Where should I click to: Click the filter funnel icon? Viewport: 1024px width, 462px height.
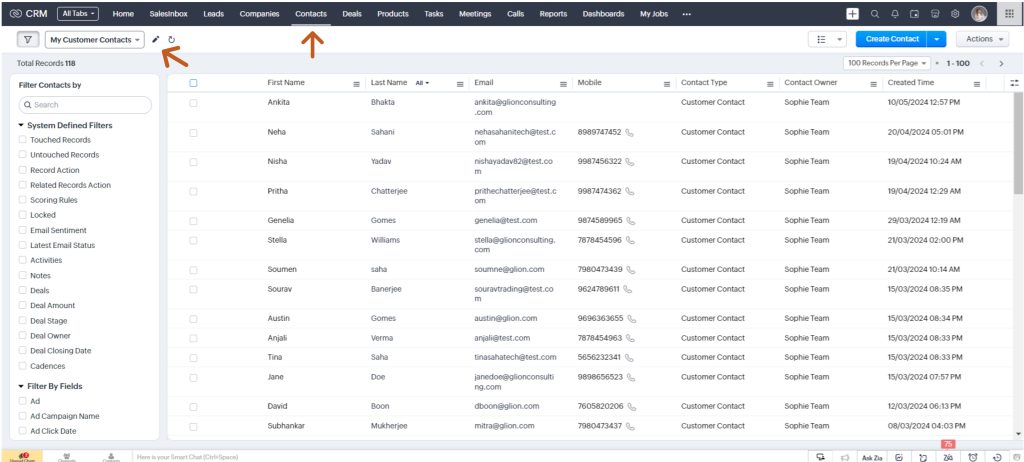click(x=27, y=40)
